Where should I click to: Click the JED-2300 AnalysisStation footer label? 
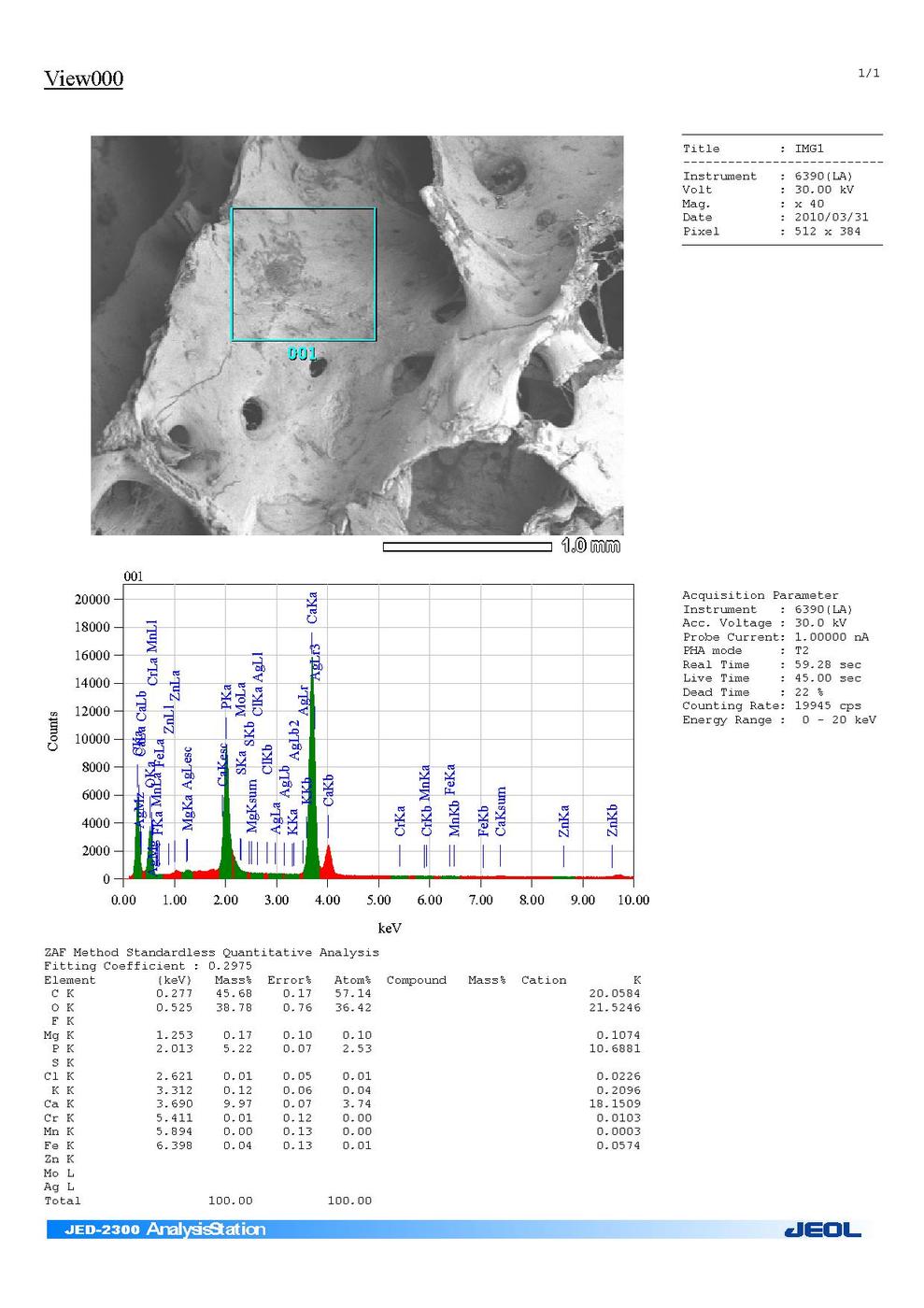tap(165, 1230)
